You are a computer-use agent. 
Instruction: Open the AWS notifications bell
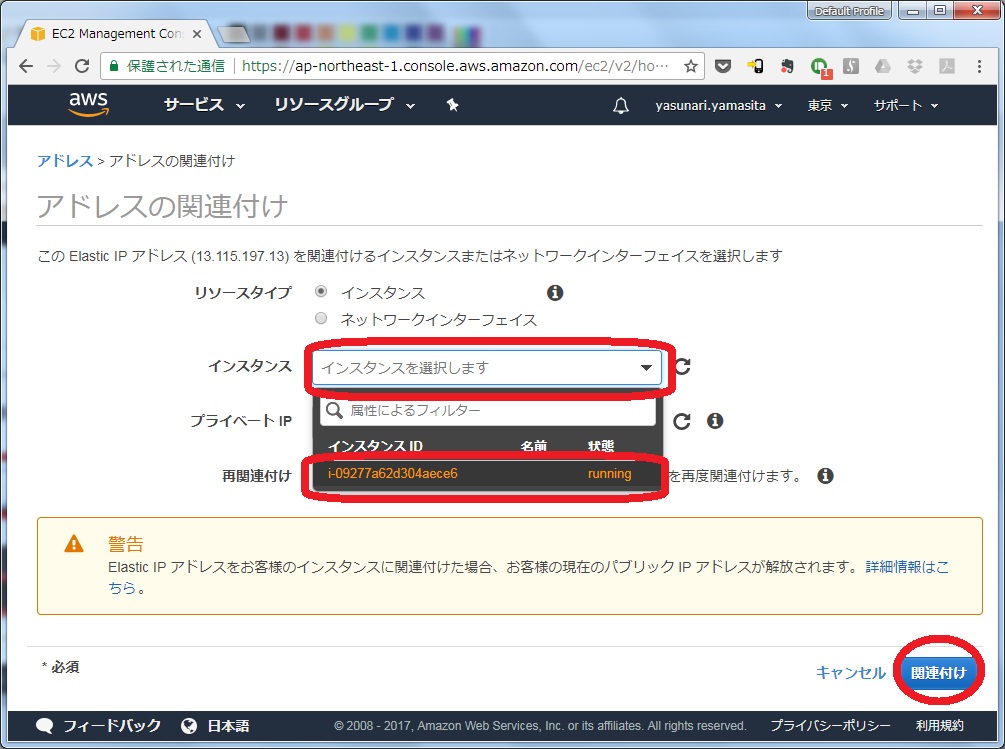coord(620,106)
